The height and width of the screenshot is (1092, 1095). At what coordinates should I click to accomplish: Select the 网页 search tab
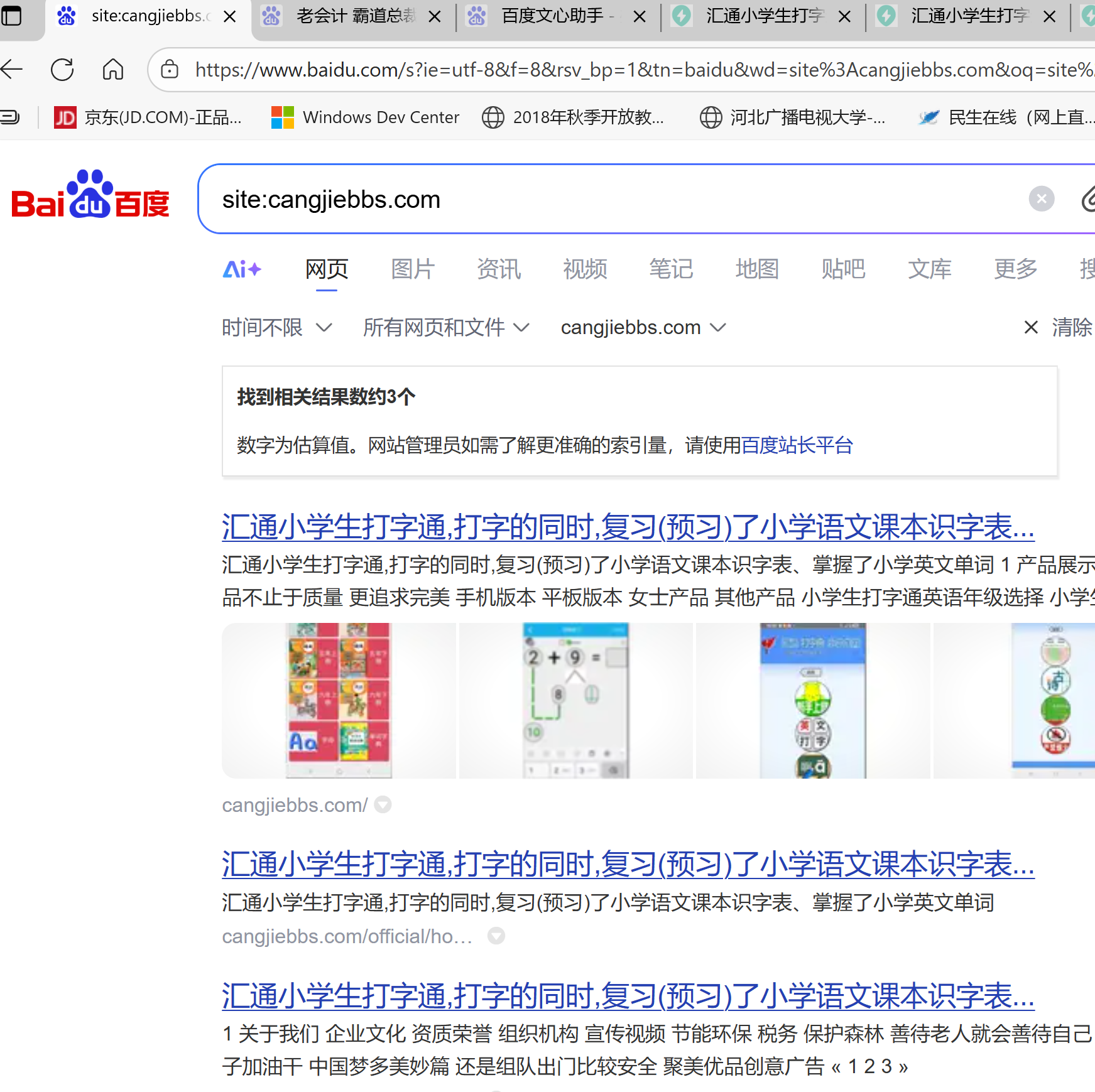[x=327, y=269]
